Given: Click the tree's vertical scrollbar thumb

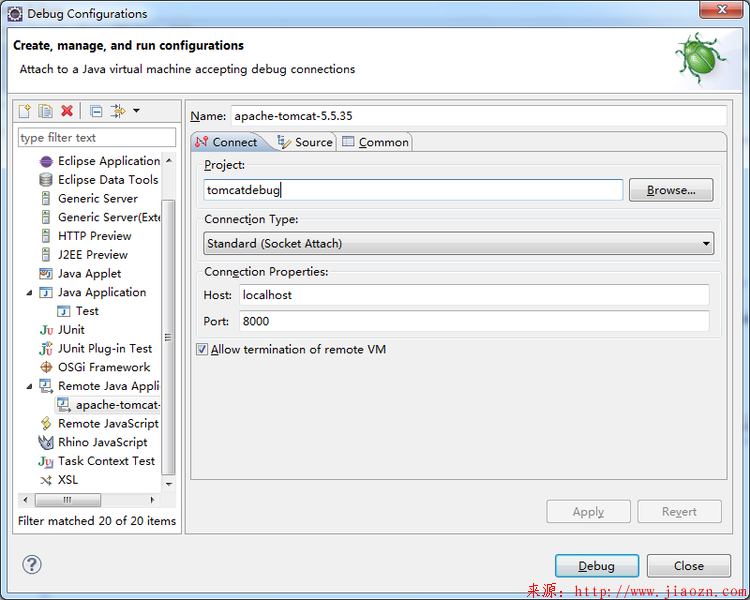Looking at the screenshot, I should 168,337.
